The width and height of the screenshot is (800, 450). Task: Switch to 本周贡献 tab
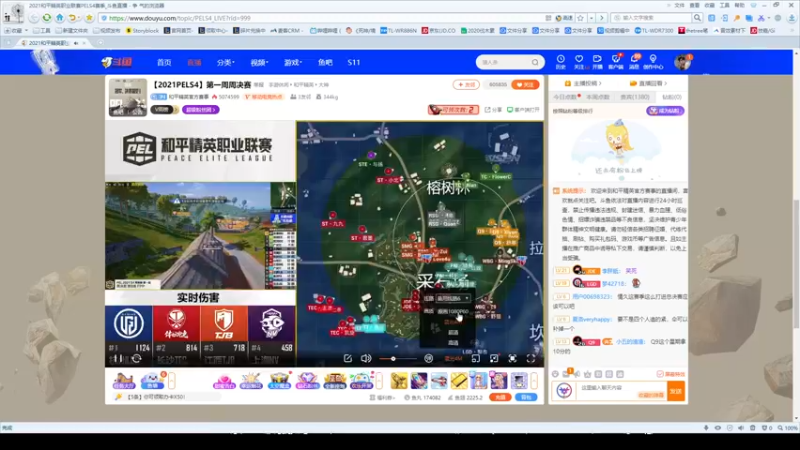[598, 97]
